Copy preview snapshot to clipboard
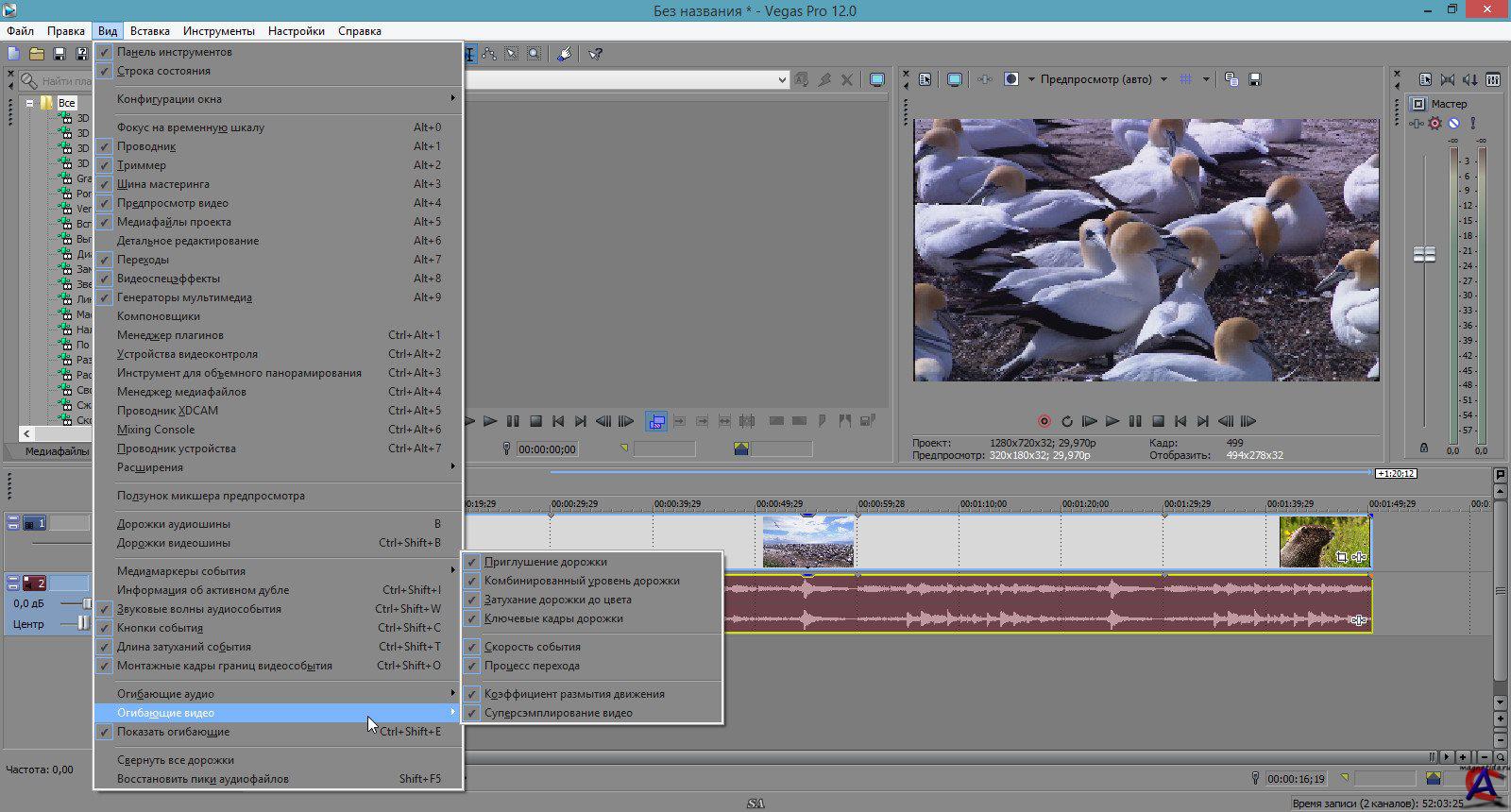 (x=1231, y=79)
